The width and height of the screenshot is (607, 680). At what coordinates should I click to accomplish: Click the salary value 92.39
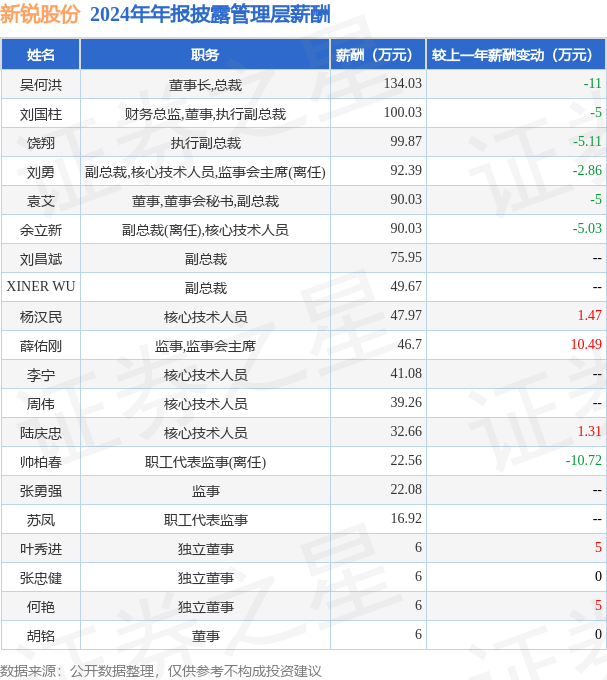point(406,170)
